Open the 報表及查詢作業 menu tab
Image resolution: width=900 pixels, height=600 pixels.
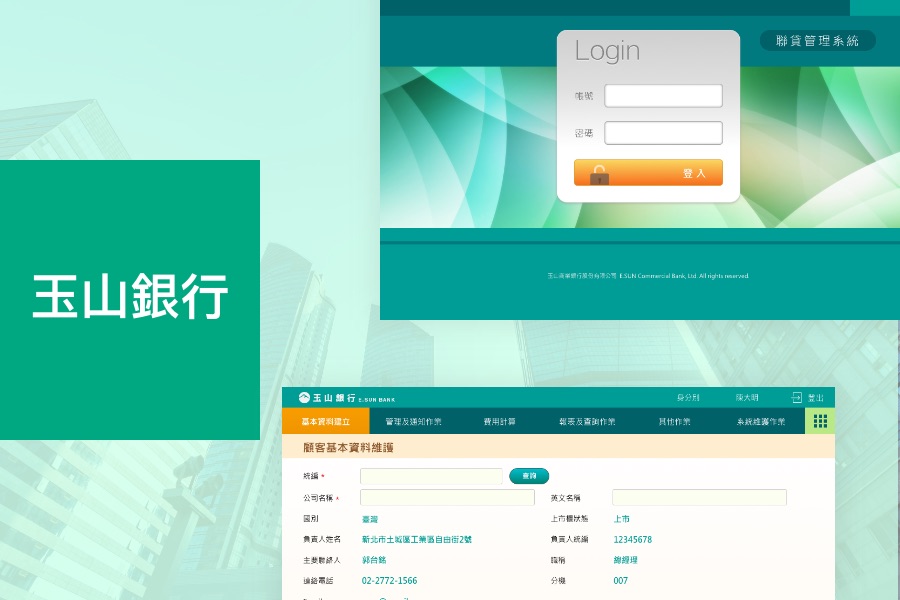point(587,421)
